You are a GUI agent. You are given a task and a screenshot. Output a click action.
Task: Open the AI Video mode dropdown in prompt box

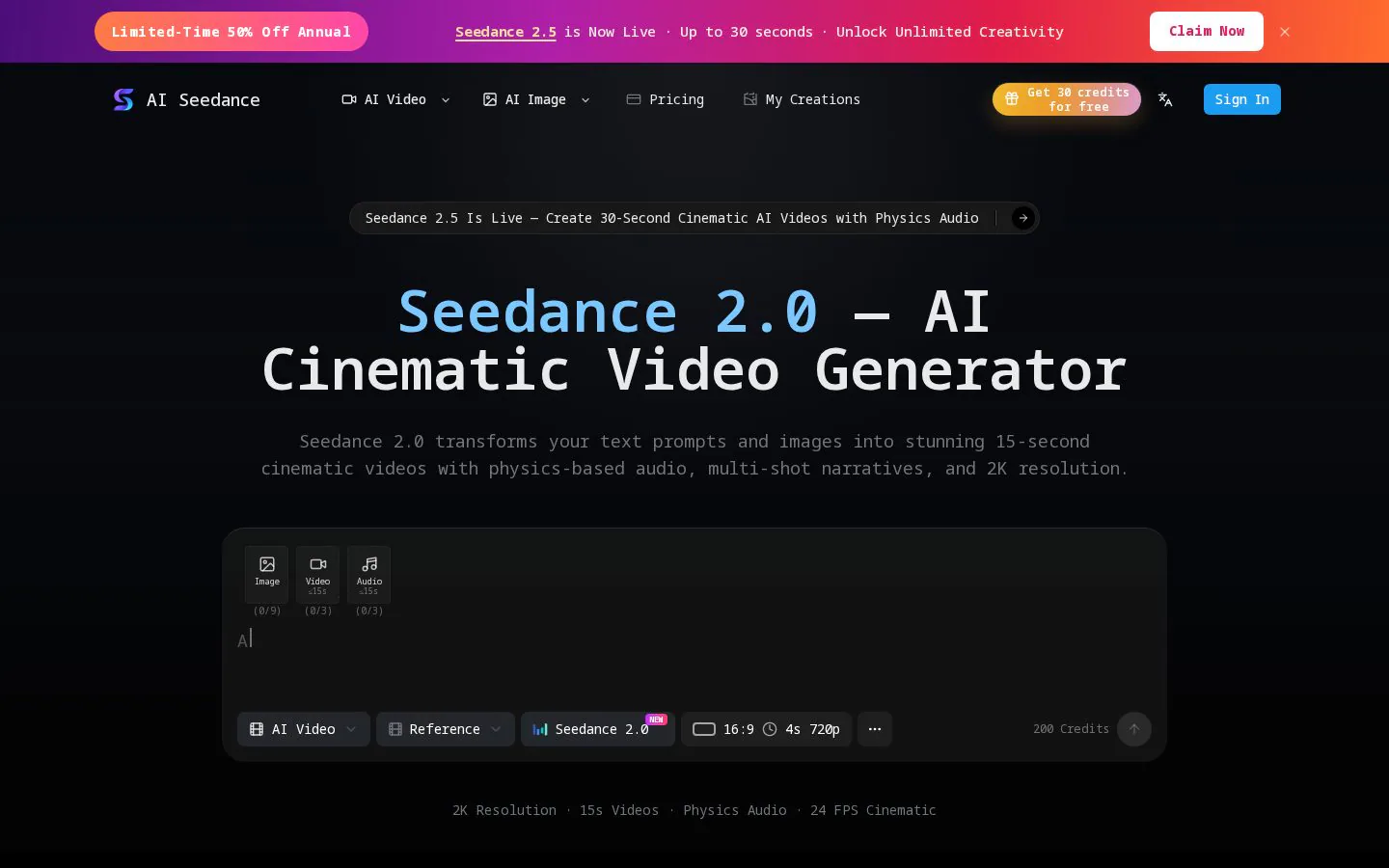304,729
